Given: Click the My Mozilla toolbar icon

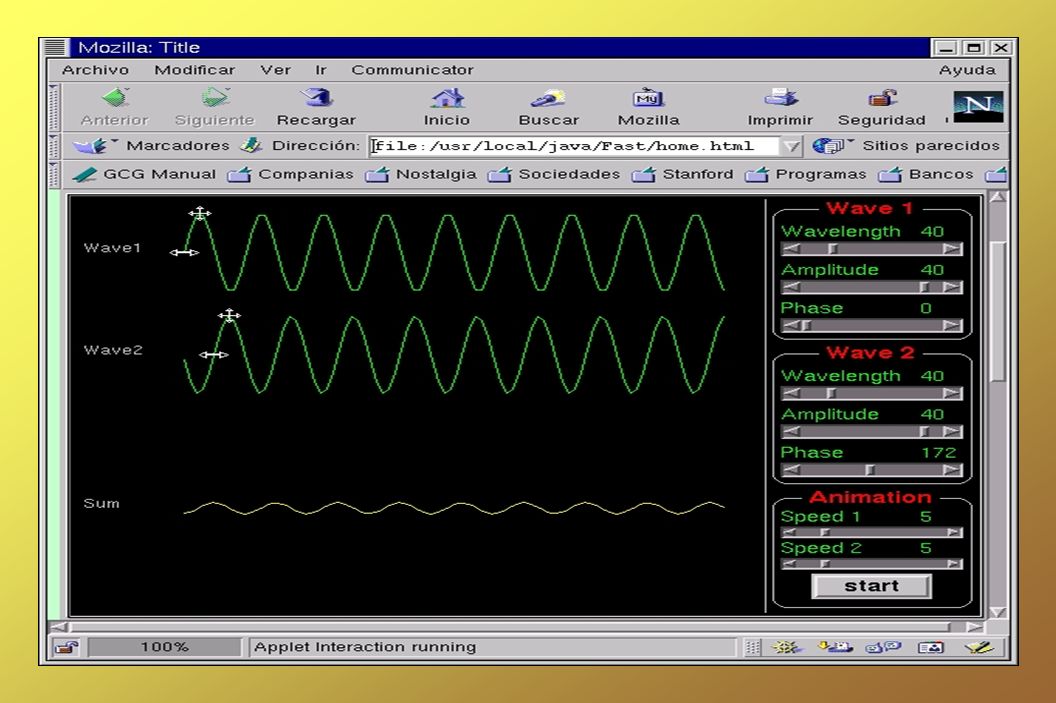Looking at the screenshot, I should coord(649,108).
